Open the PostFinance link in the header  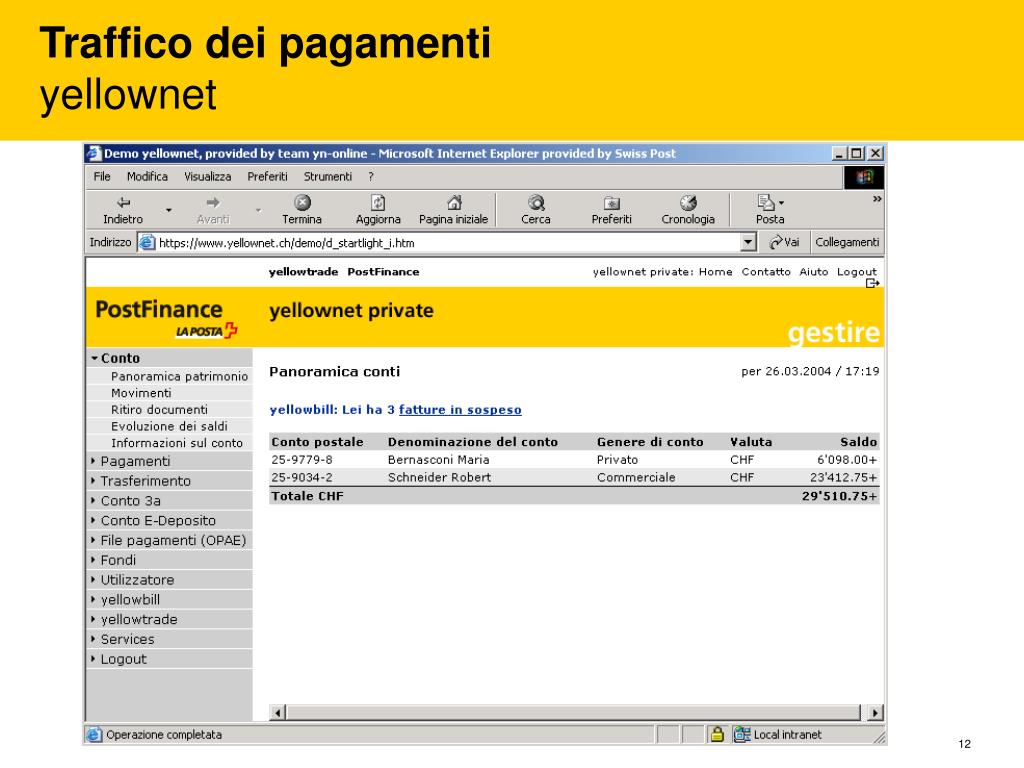383,272
